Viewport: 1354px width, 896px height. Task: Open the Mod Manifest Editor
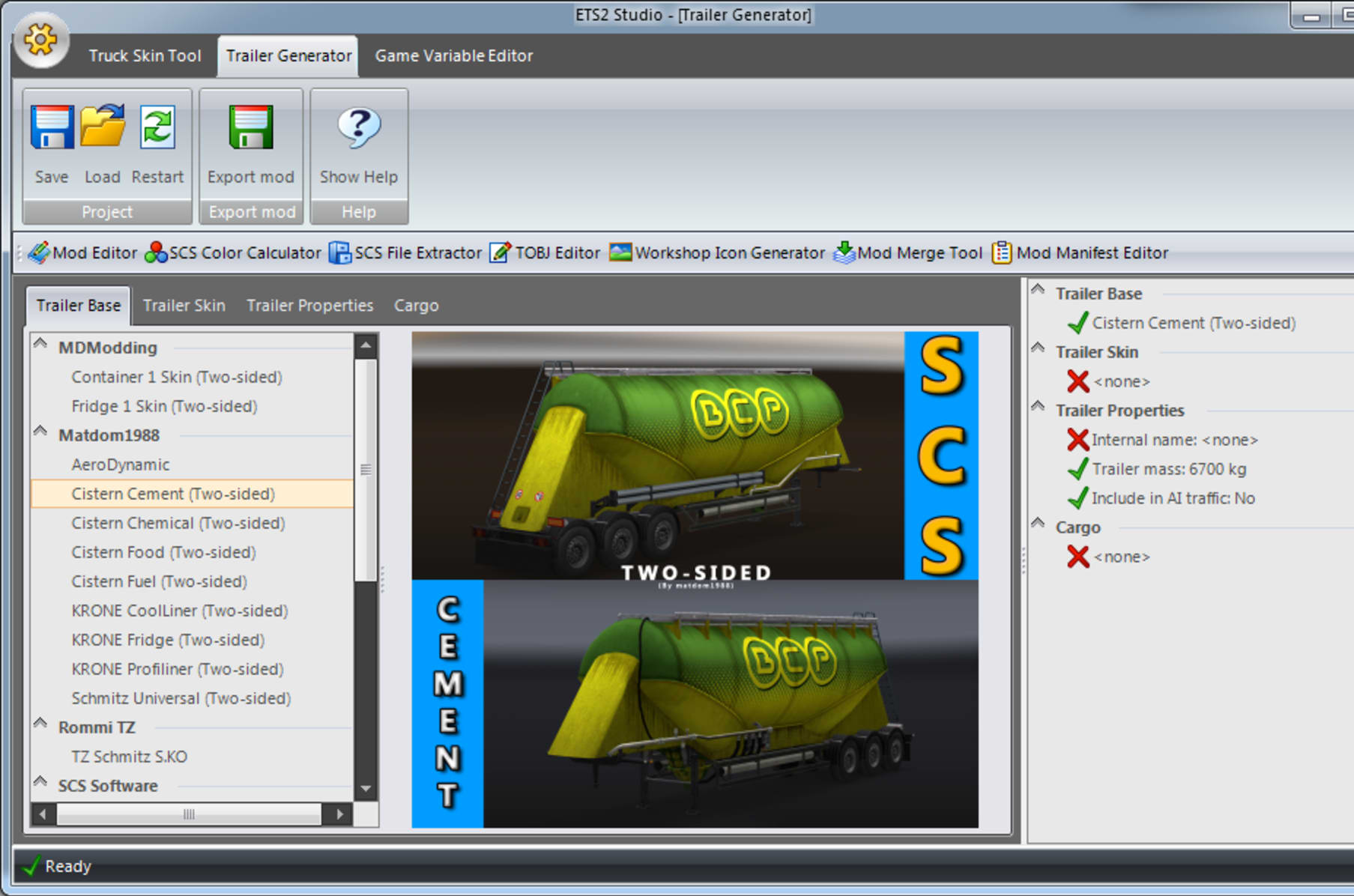(x=1080, y=252)
